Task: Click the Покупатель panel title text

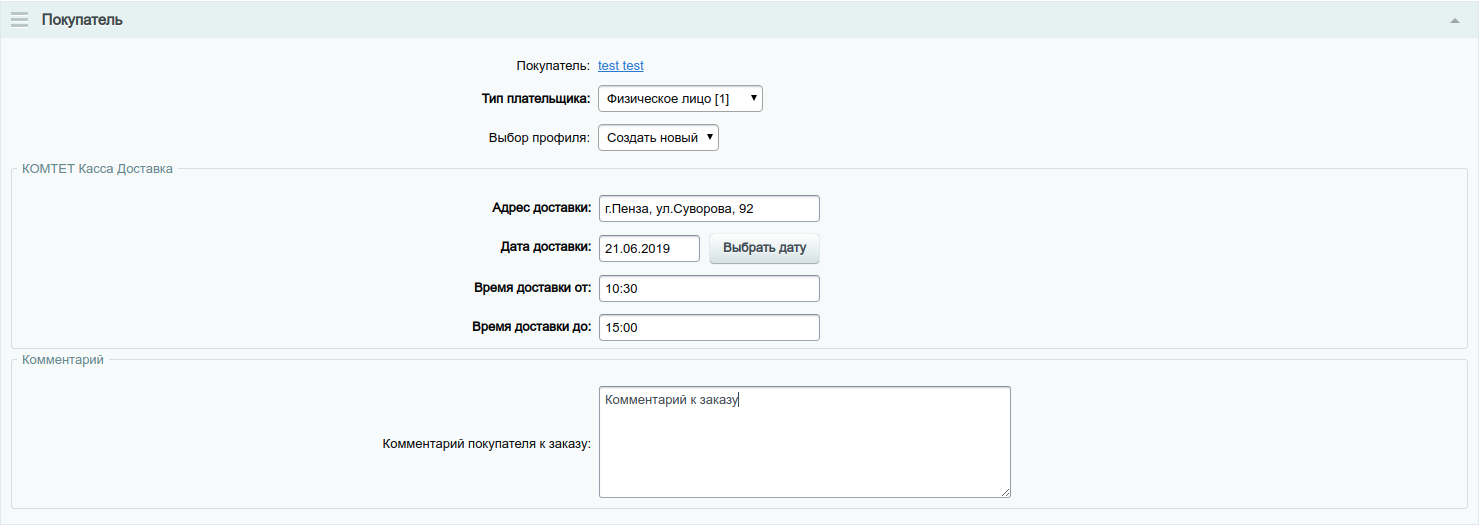Action: click(x=82, y=20)
